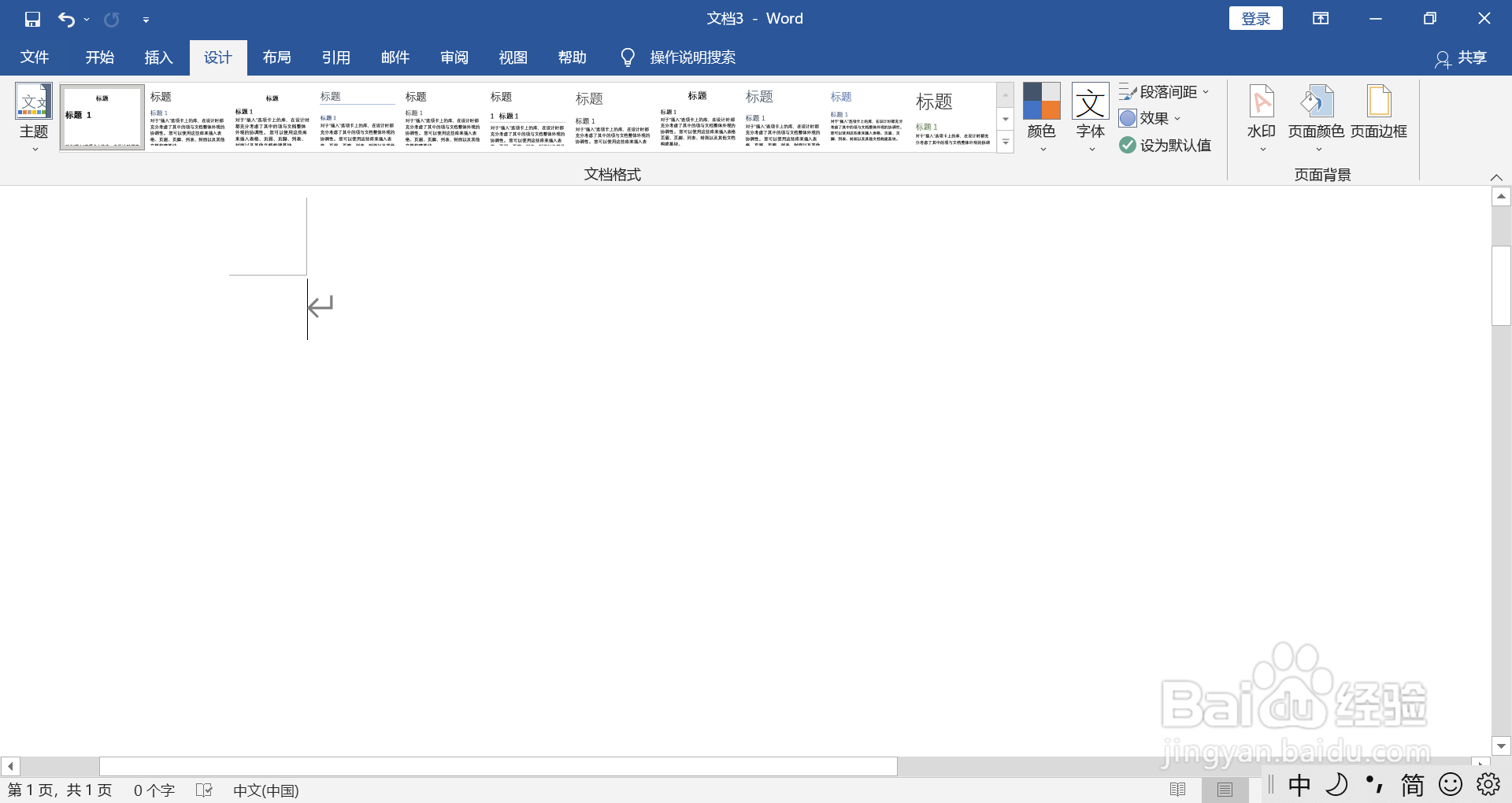Open the Page Color (页面颜色) picker
Viewport: 1512px width, 803px height.
point(1316,117)
